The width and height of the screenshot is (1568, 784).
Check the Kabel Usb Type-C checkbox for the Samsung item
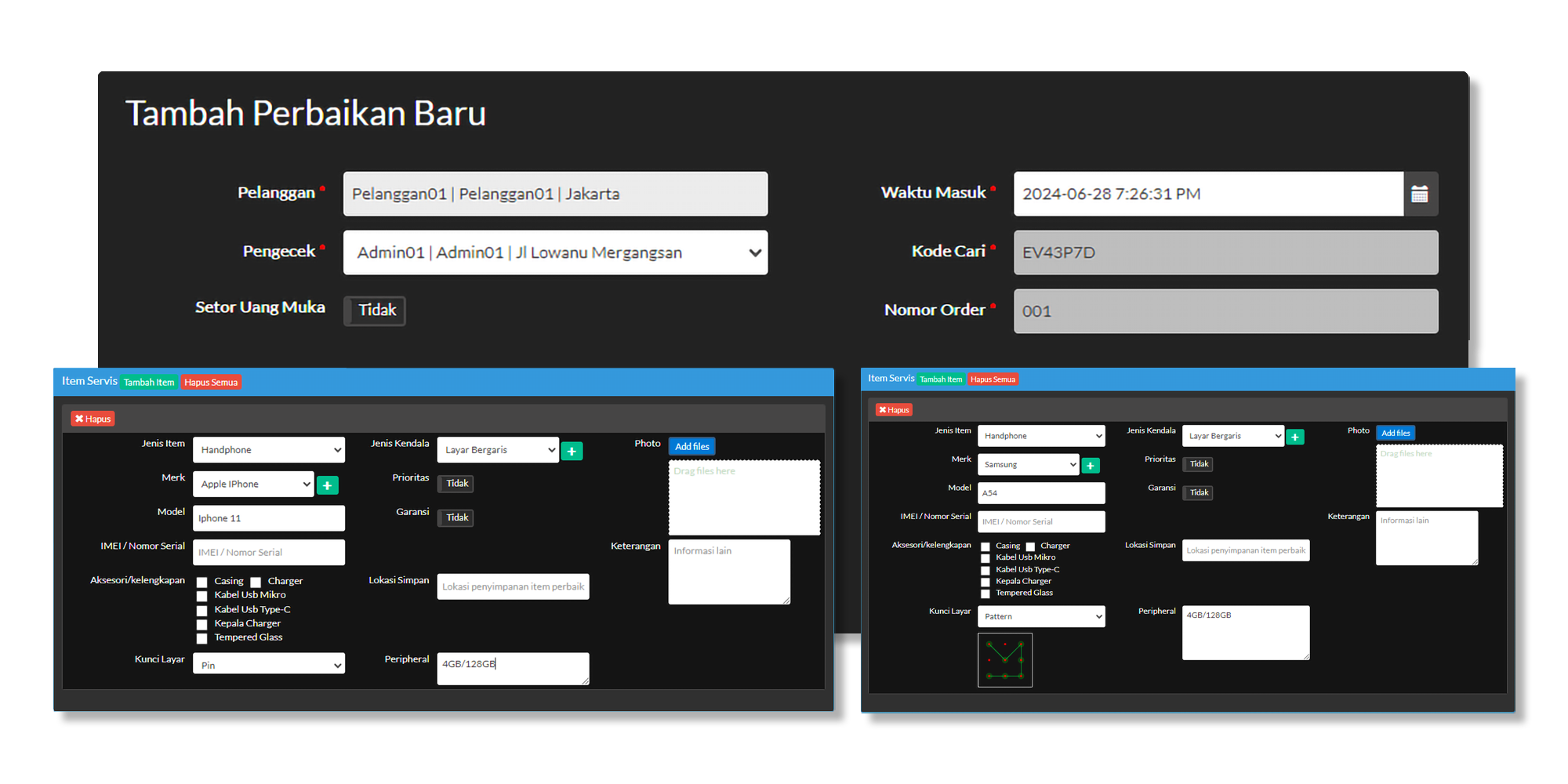coord(985,570)
